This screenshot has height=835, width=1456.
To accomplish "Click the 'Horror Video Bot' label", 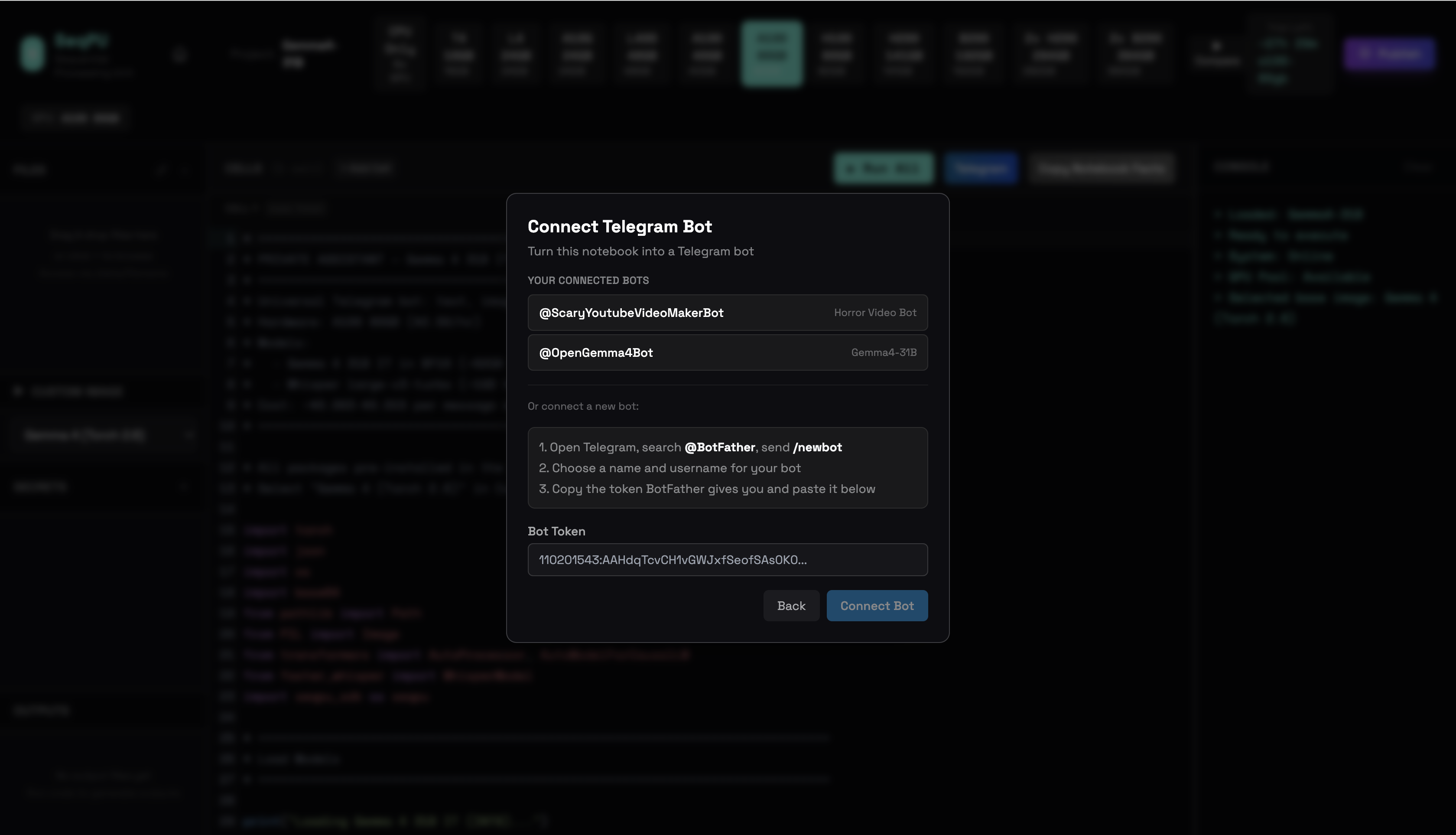I will (x=875, y=313).
